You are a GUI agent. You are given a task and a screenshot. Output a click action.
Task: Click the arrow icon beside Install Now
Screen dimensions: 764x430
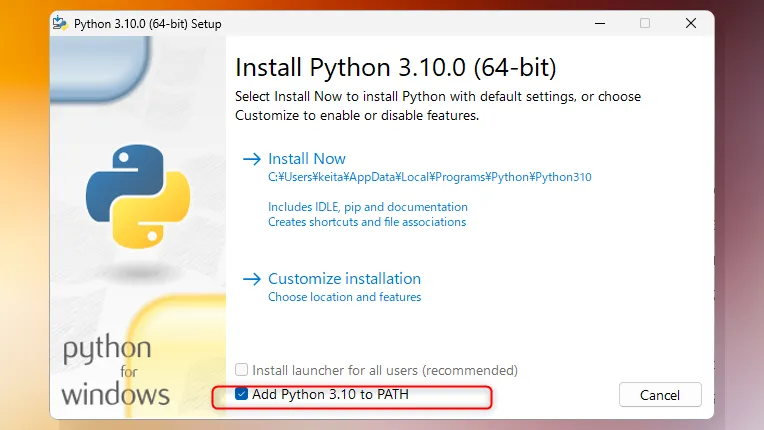tap(251, 159)
